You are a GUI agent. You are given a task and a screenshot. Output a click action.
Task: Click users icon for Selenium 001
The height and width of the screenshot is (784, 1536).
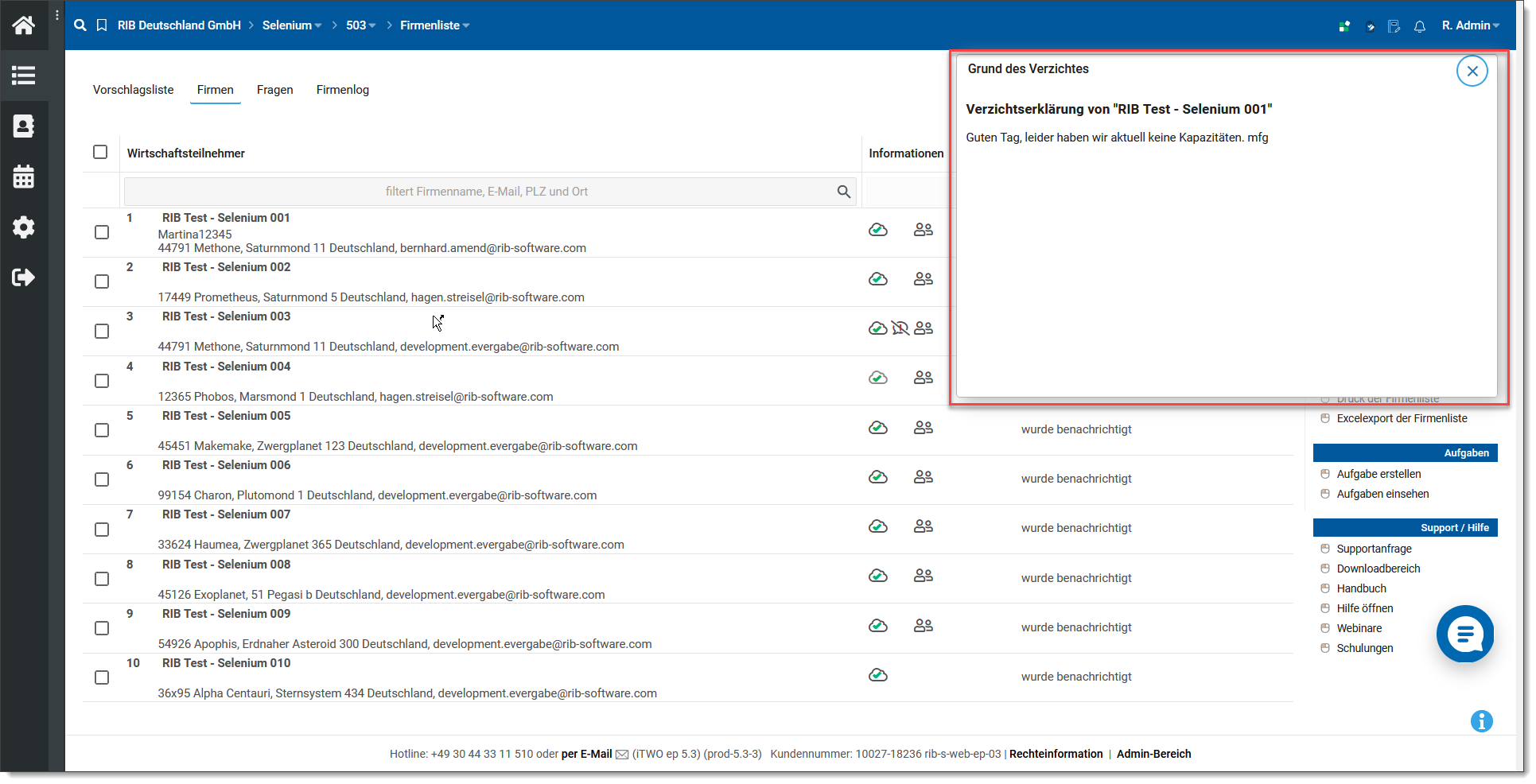(924, 230)
